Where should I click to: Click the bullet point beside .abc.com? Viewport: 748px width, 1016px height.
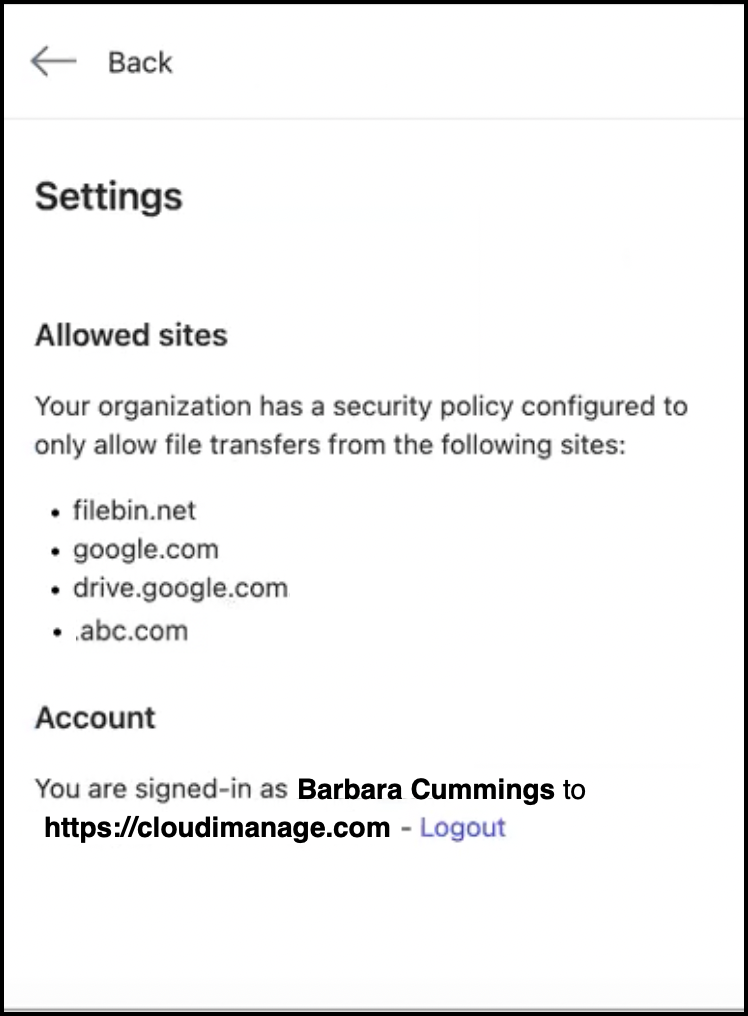55,633
